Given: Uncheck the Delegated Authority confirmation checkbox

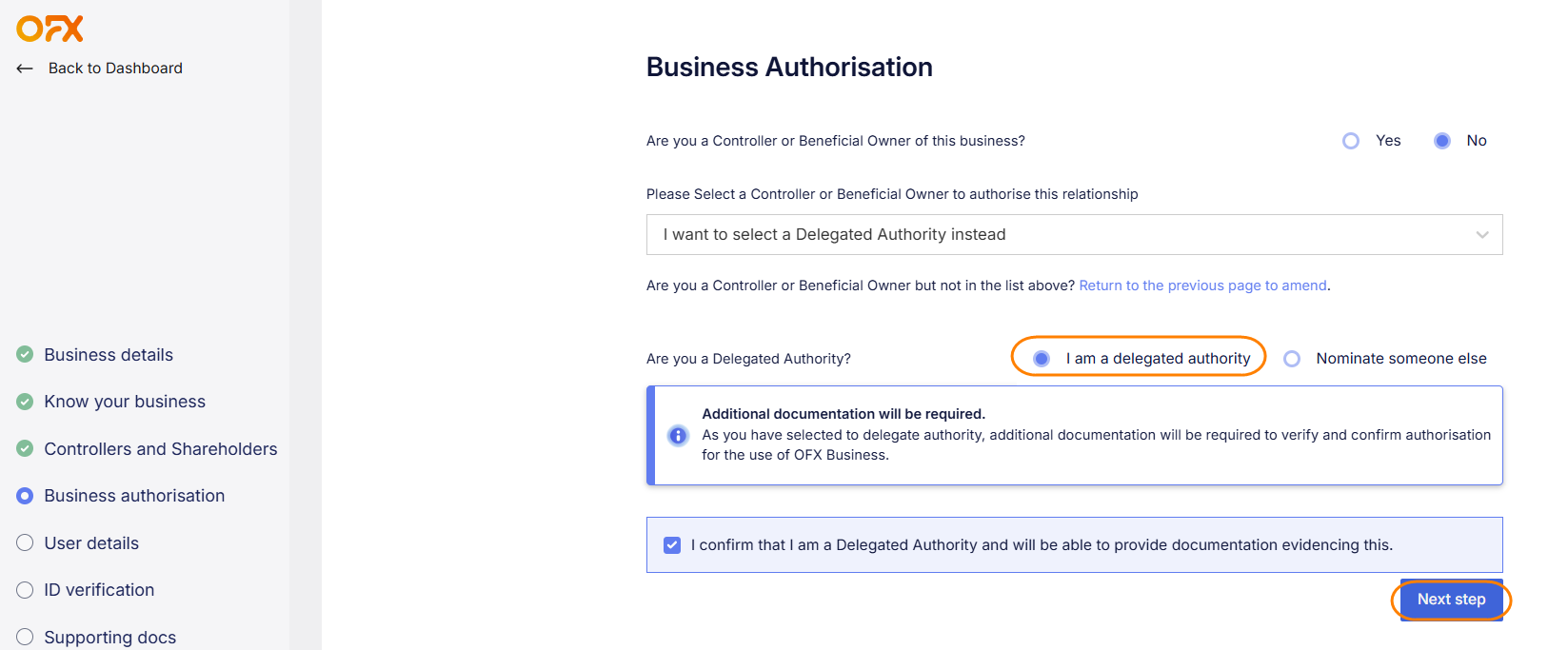Looking at the screenshot, I should pyautogui.click(x=672, y=545).
